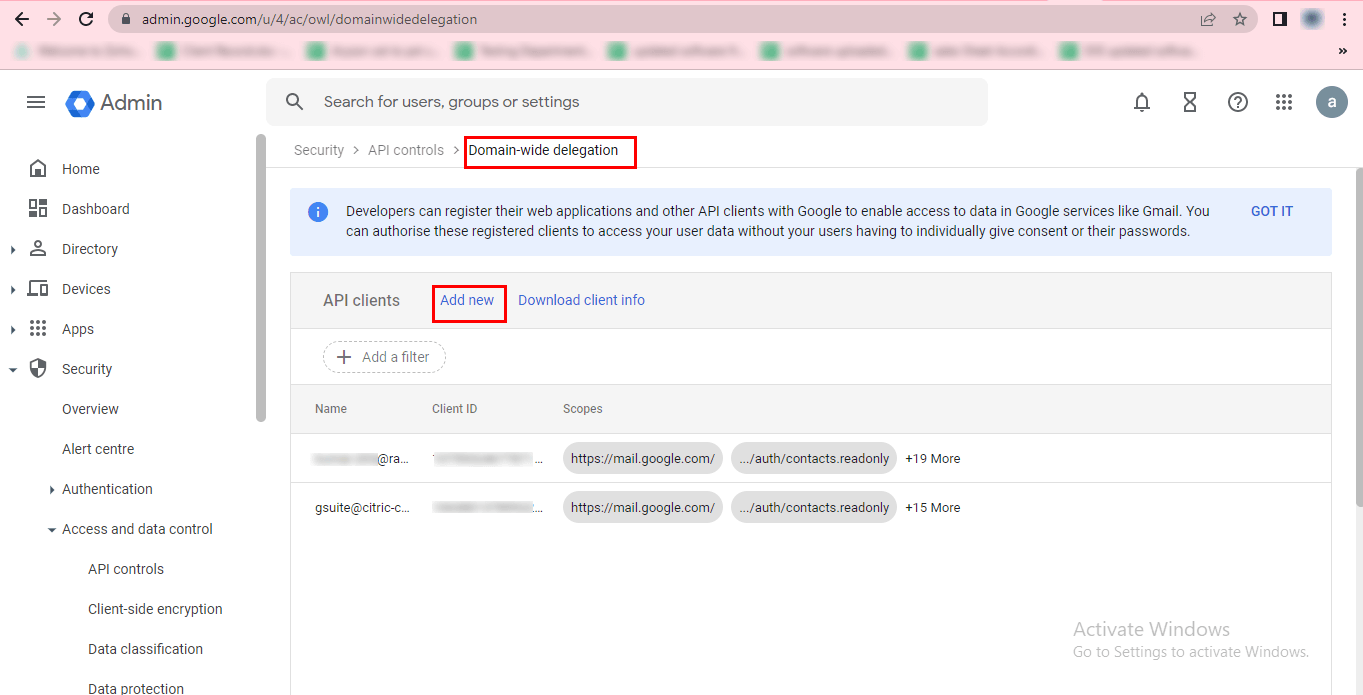Expand the Apps section
The image size is (1363, 695).
(x=13, y=329)
